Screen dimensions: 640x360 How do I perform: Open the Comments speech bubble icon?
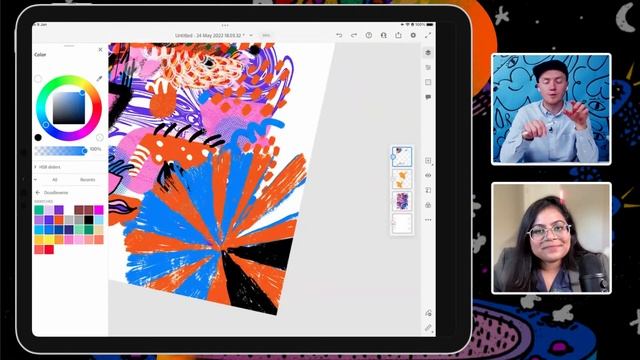[x=428, y=97]
